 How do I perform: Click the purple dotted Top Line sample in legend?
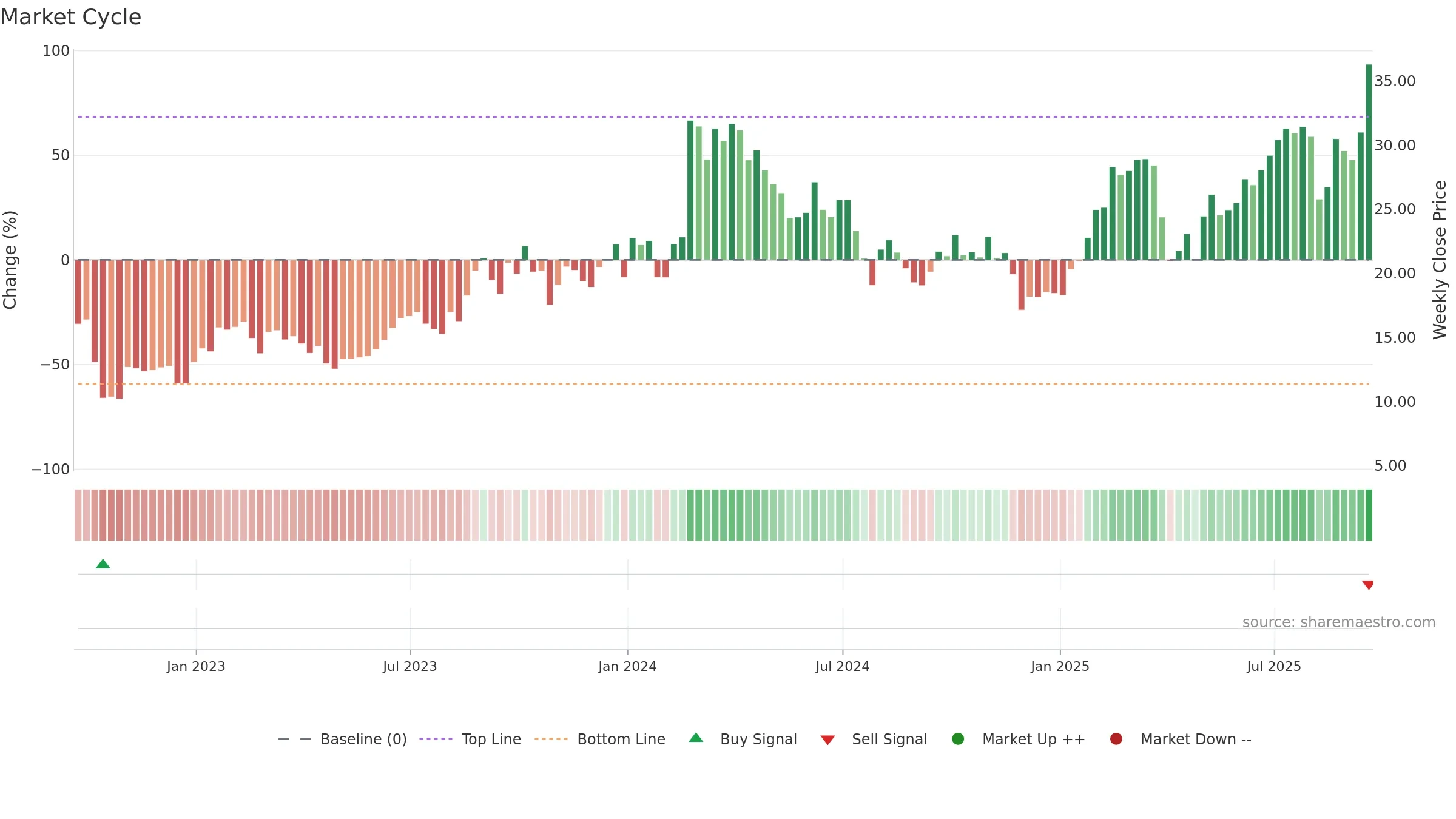pos(436,739)
